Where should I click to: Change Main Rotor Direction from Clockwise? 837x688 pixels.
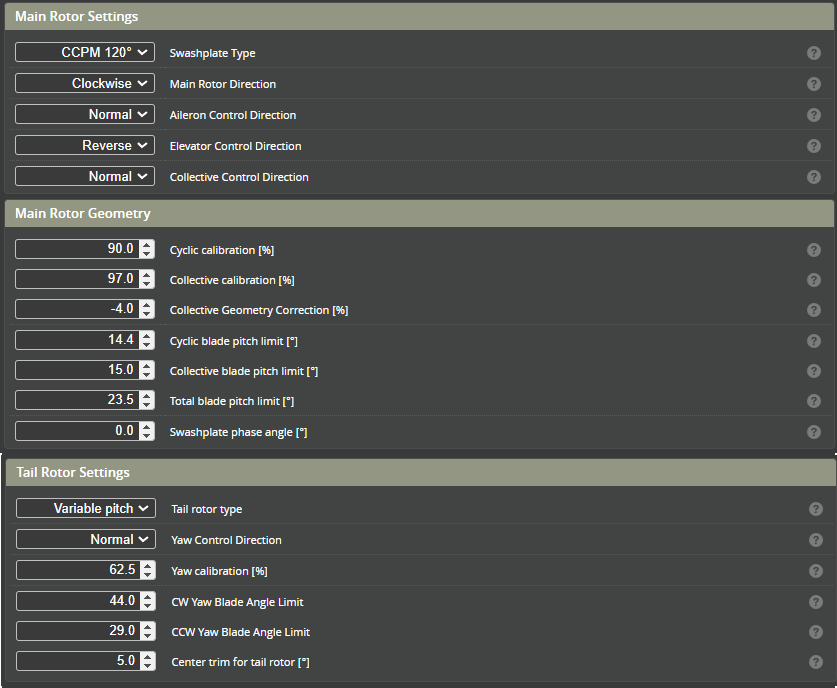coord(85,84)
